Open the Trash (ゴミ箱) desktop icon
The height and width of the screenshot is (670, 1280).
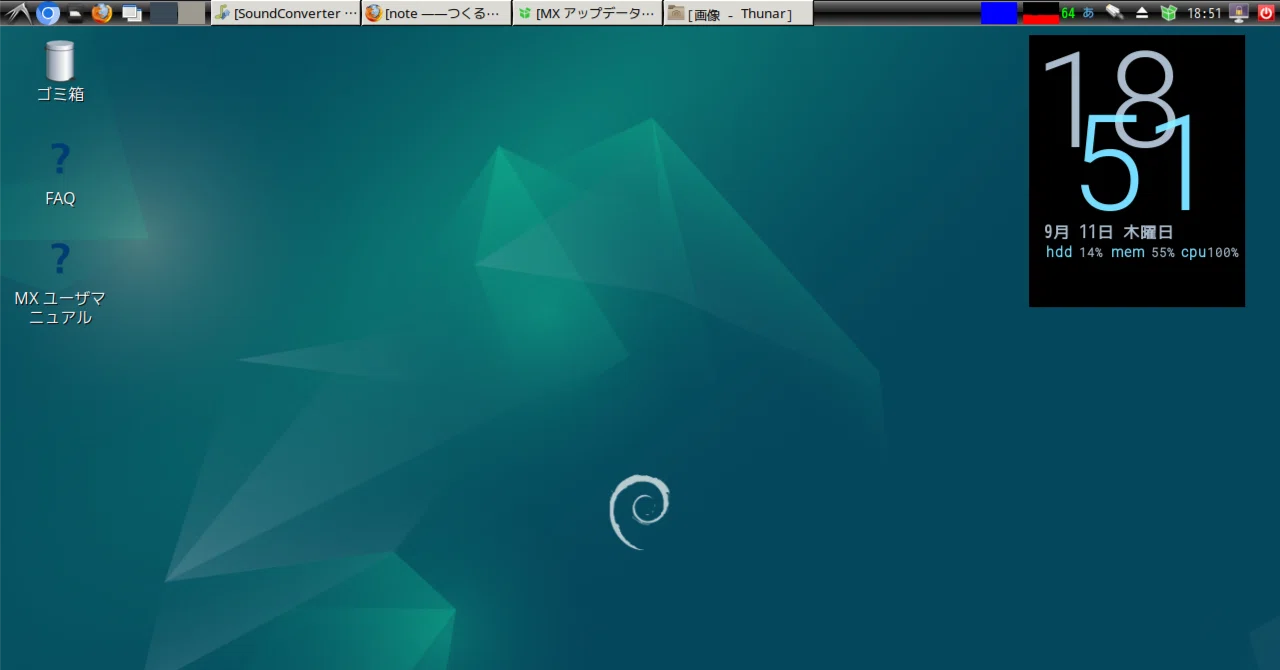pos(60,71)
